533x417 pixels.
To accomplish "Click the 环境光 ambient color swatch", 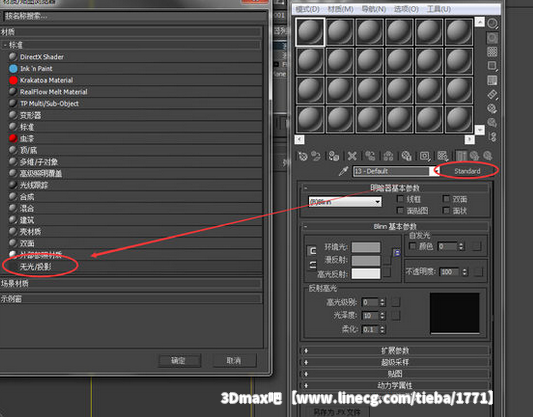I will click(x=366, y=247).
